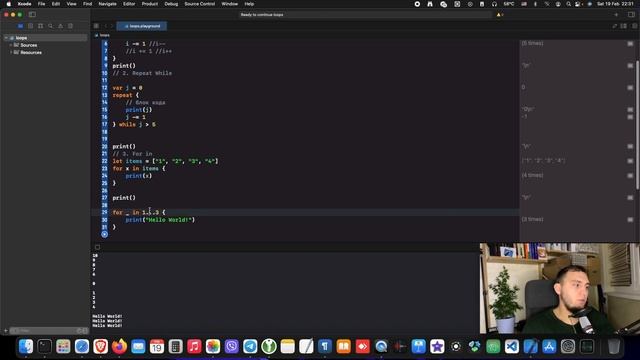Open the Source Control navigator icon
Image resolution: width=640 pixels, height=360 pixels.
click(x=30, y=26)
